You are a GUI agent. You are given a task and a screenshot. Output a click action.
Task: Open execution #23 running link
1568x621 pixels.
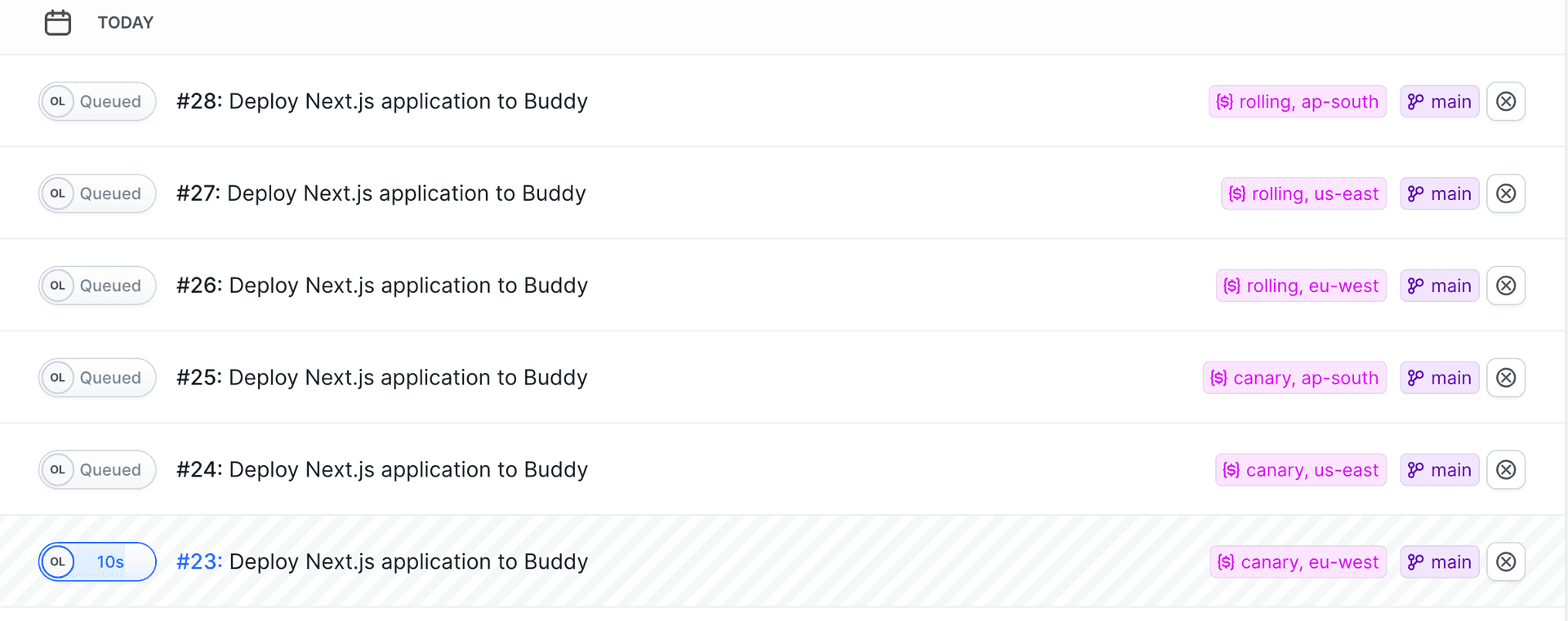[198, 562]
